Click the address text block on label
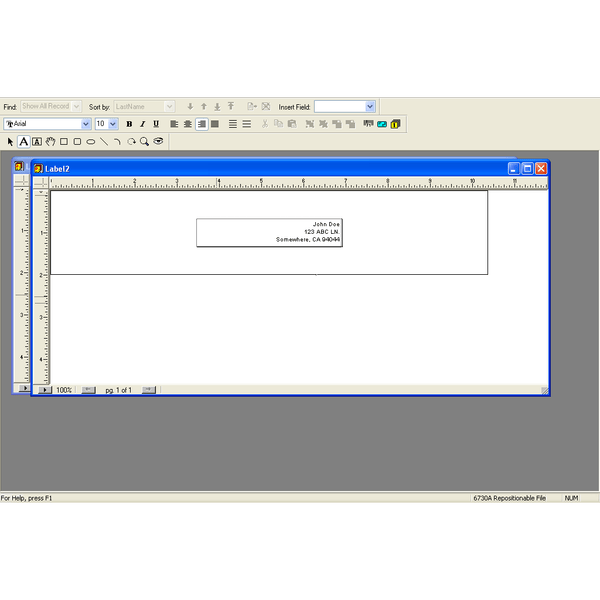600x600 pixels. point(270,232)
